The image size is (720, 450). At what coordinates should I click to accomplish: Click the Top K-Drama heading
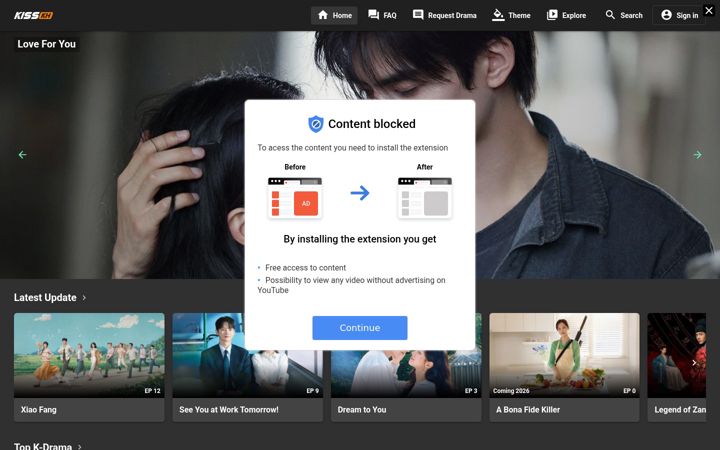click(43, 446)
